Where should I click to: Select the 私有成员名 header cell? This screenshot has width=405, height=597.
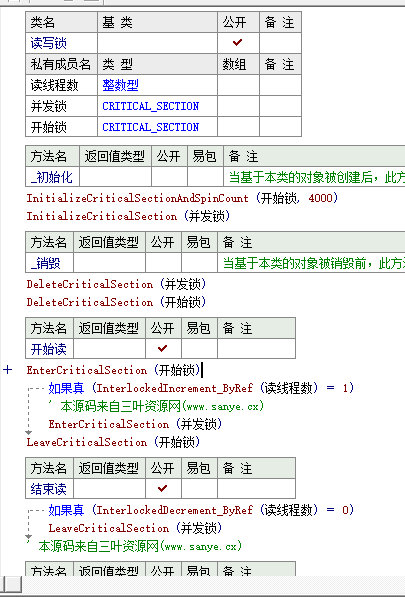coord(62,64)
